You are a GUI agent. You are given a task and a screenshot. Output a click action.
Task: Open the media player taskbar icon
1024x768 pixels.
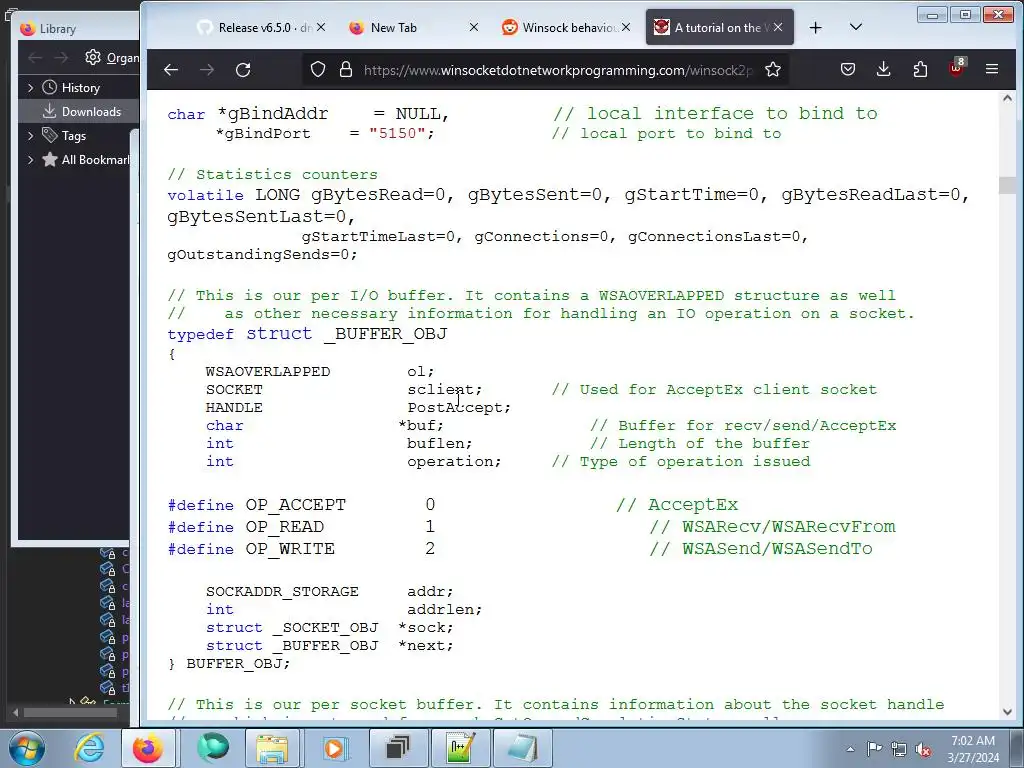(x=334, y=748)
